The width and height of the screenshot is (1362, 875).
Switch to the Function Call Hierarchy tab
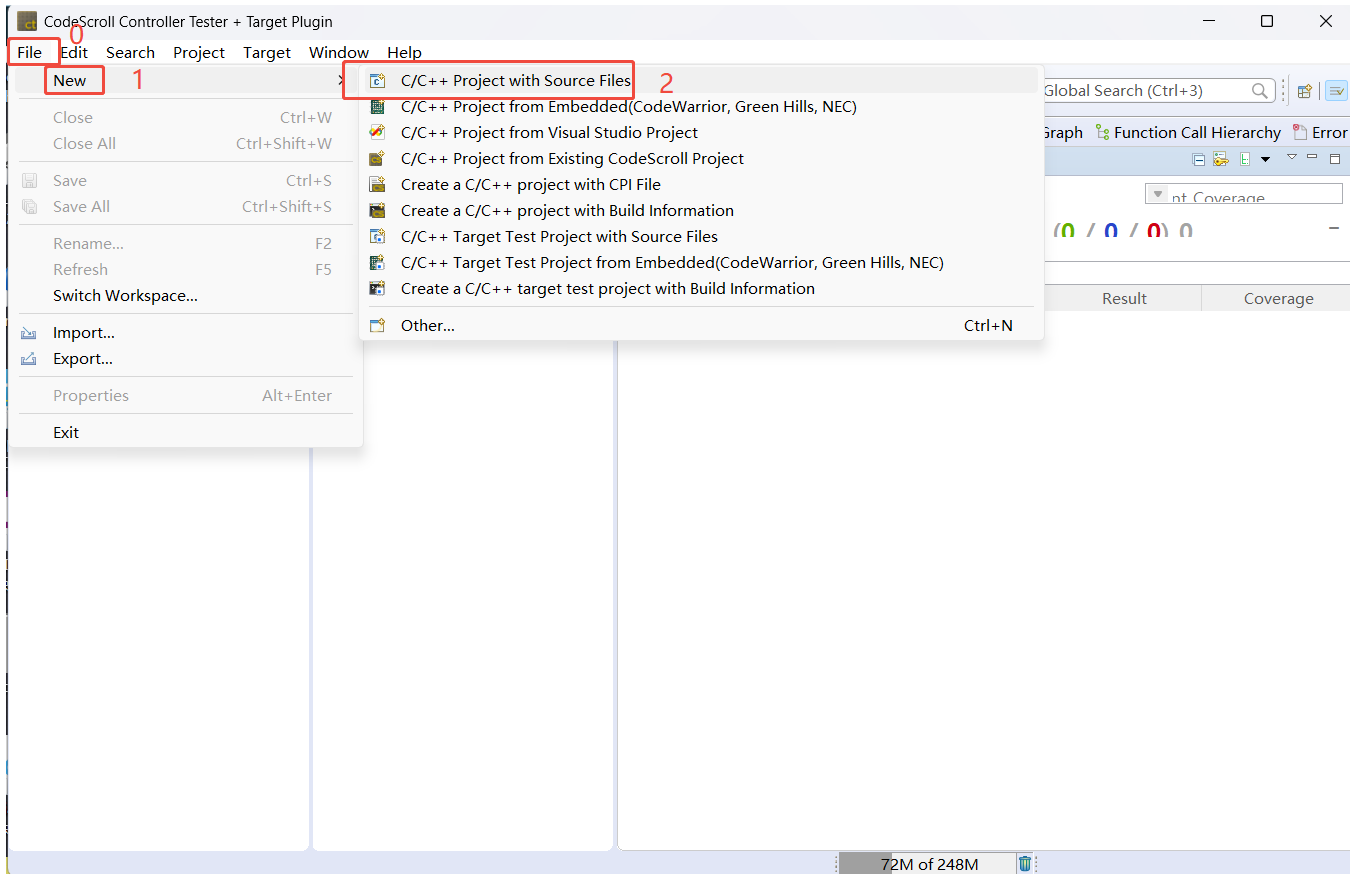(x=1196, y=133)
